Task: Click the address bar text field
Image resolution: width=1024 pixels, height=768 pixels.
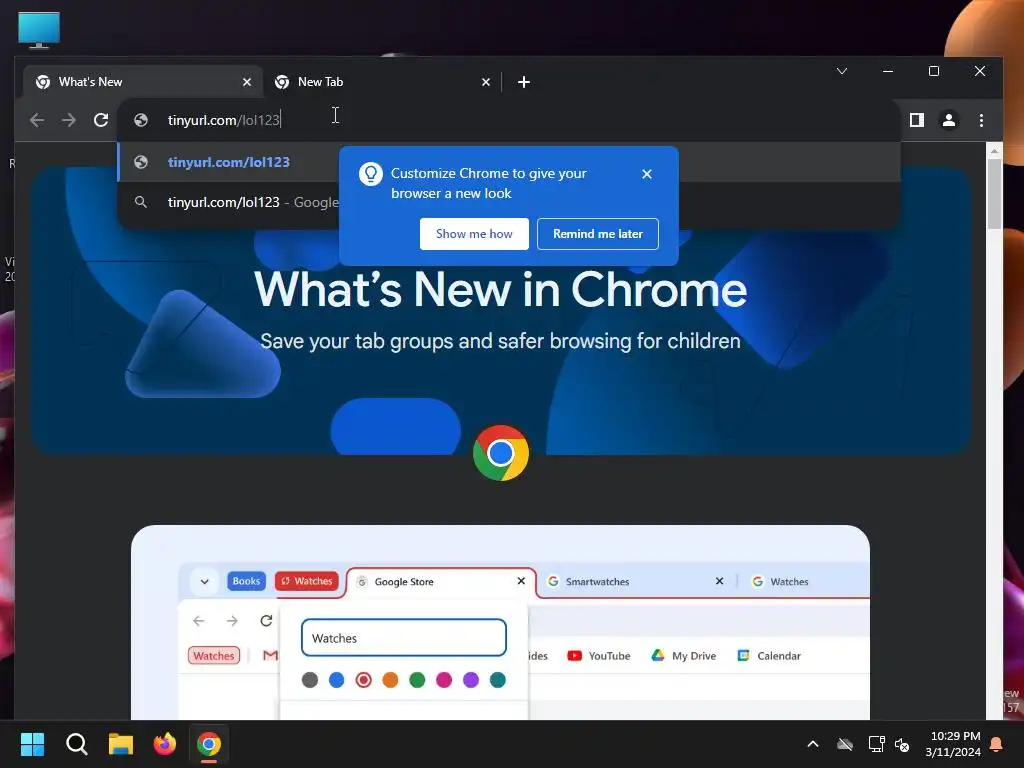Action: pyautogui.click(x=509, y=120)
